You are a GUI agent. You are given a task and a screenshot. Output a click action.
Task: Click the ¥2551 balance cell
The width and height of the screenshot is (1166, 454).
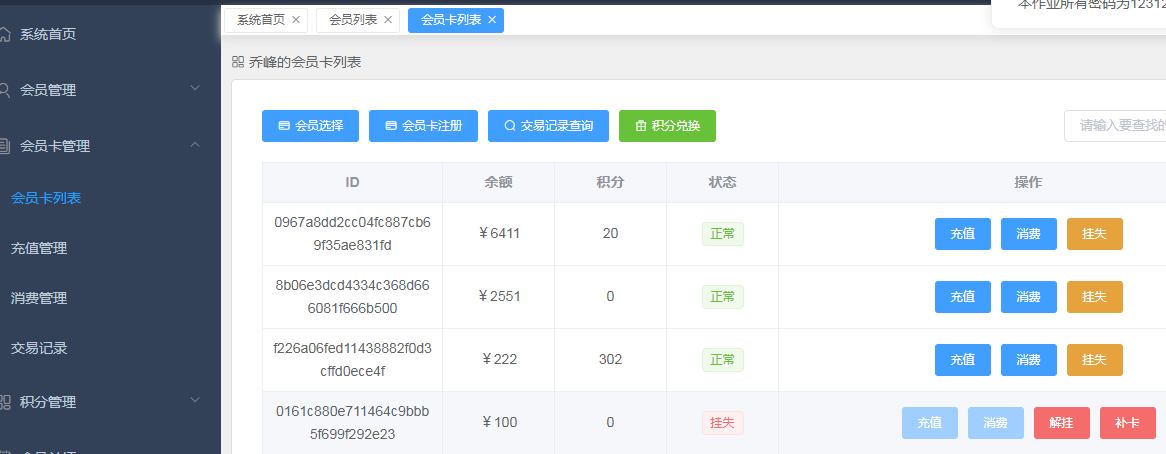(499, 296)
